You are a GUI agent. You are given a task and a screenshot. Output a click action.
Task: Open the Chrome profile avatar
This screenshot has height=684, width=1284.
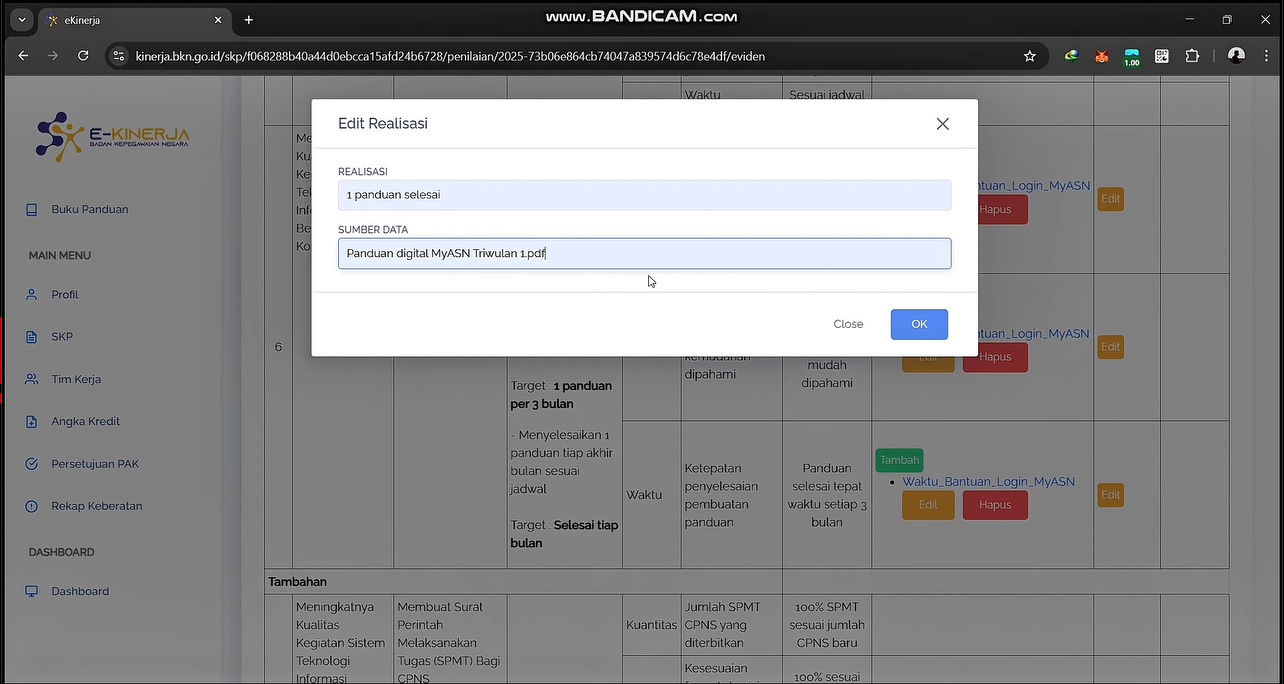(x=1237, y=56)
